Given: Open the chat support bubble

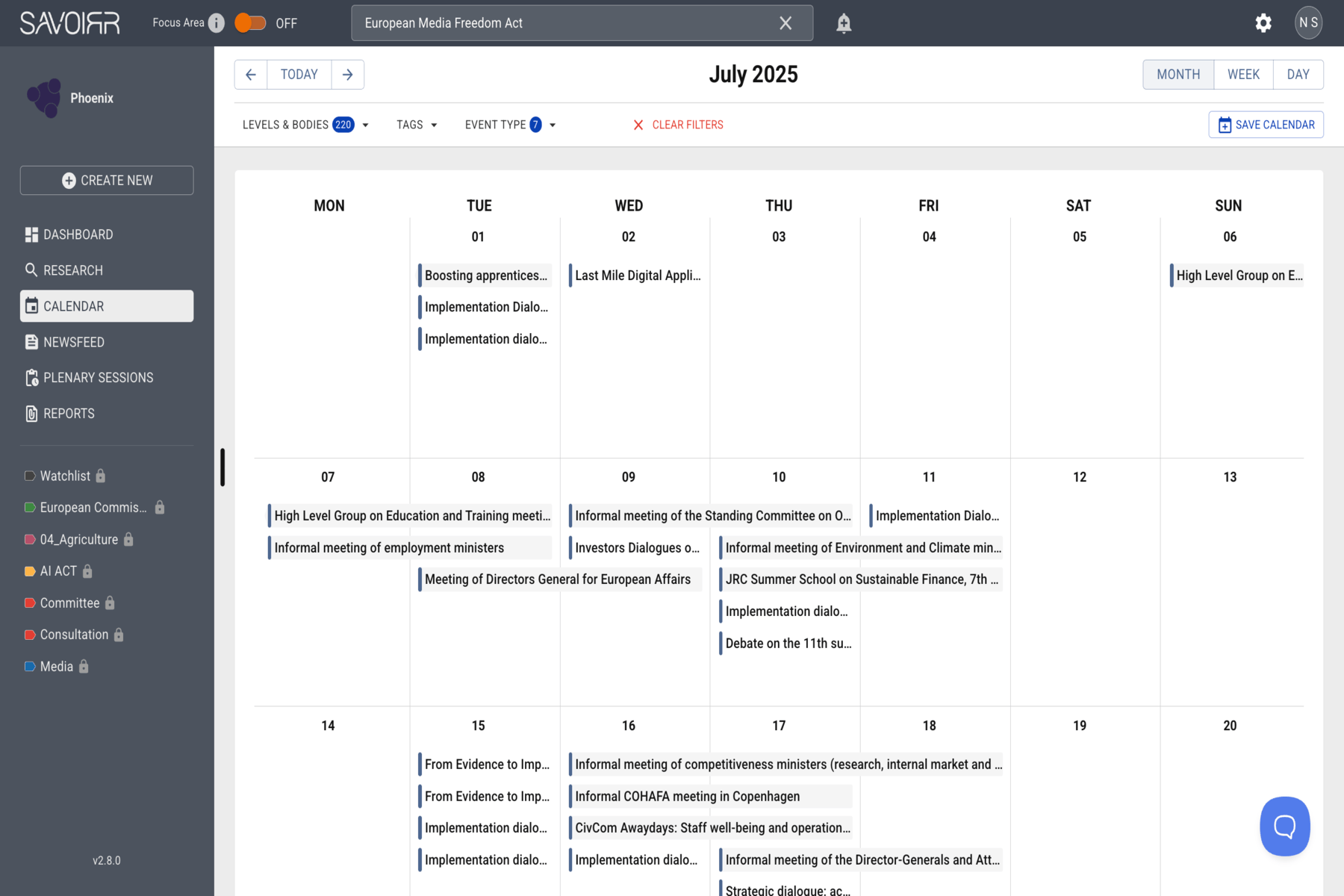Looking at the screenshot, I should tap(1285, 827).
